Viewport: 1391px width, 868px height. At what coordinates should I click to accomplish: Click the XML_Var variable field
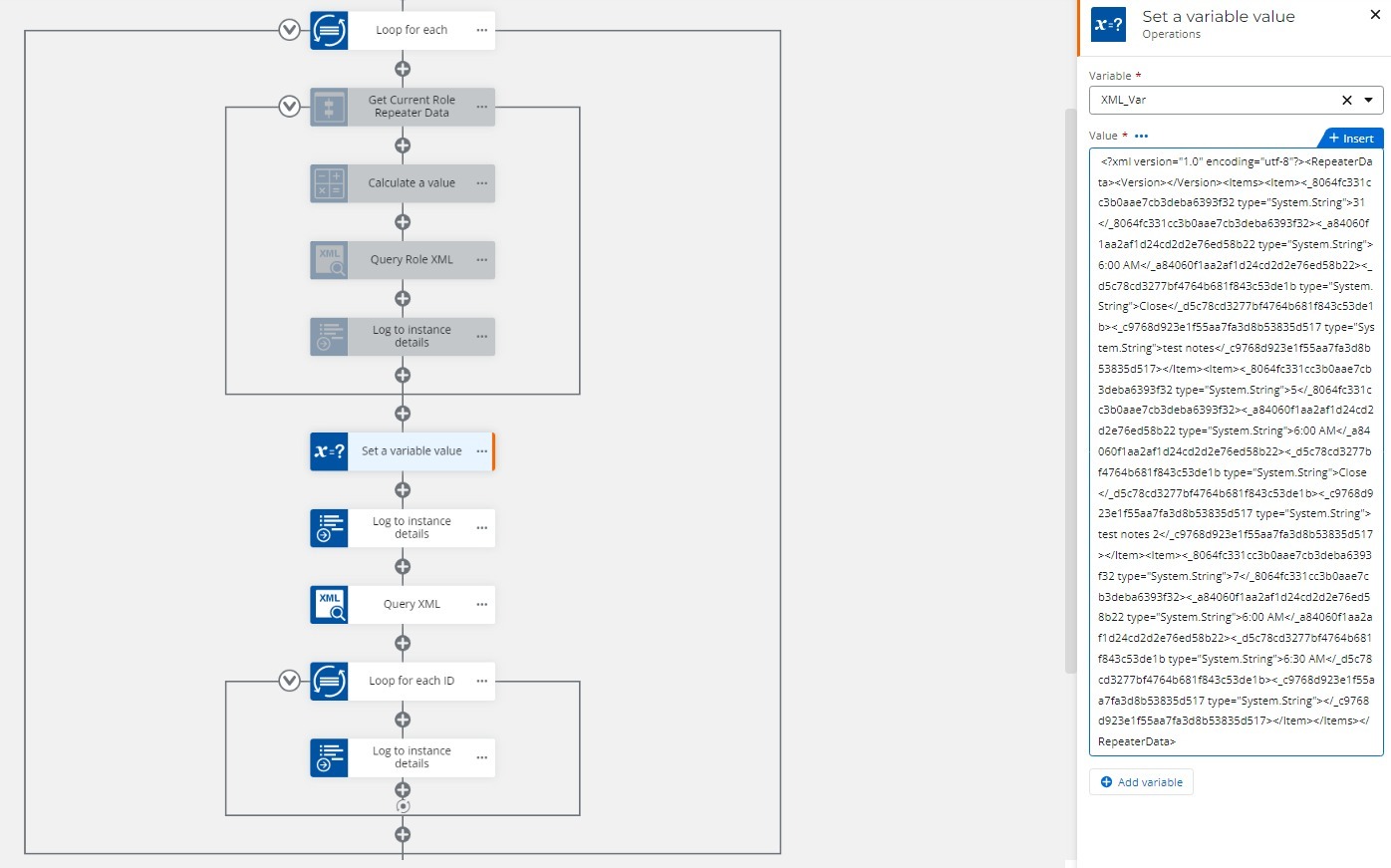[1236, 100]
